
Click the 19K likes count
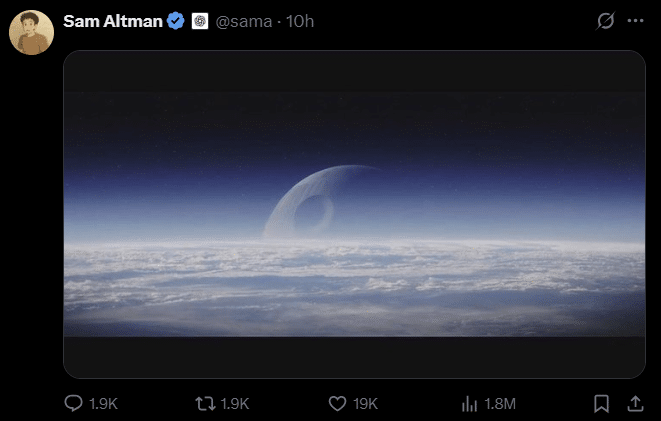(365, 404)
